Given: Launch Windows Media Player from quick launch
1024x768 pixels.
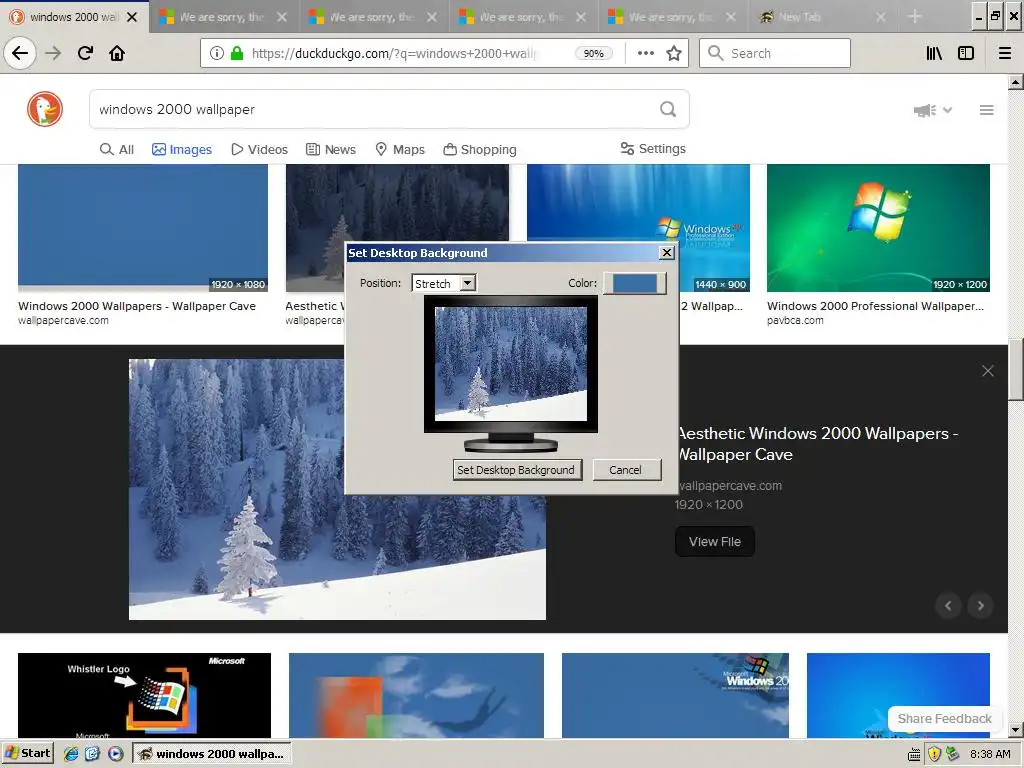Looking at the screenshot, I should tap(116, 754).
